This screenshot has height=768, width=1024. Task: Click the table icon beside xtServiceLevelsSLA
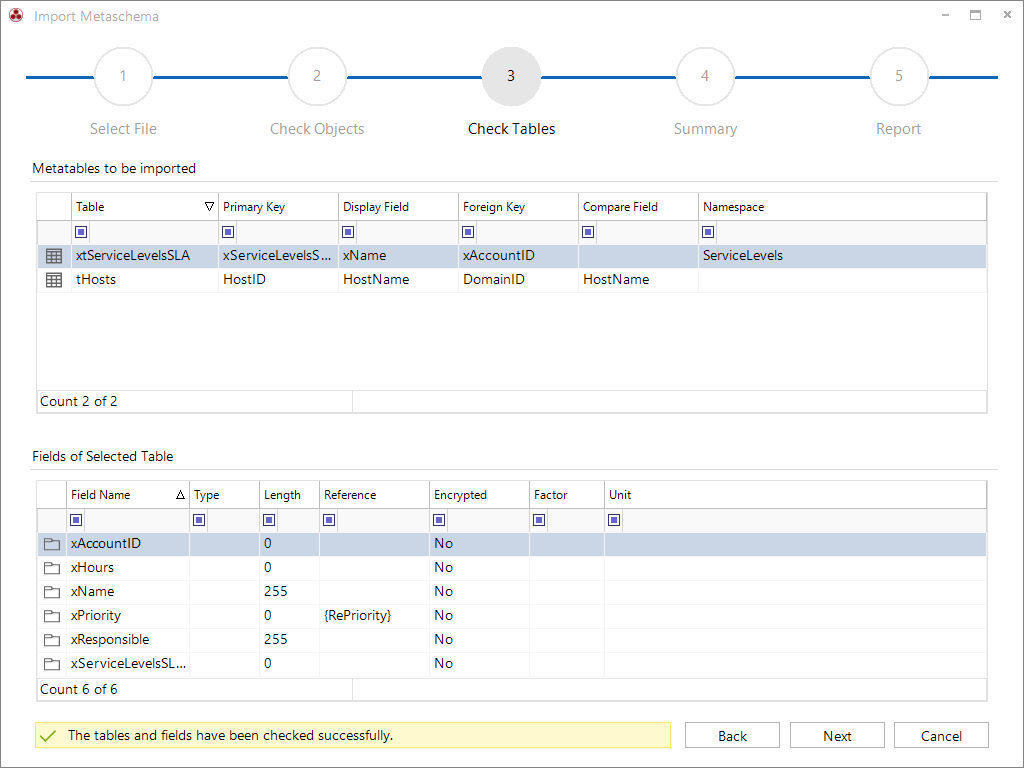[54, 256]
